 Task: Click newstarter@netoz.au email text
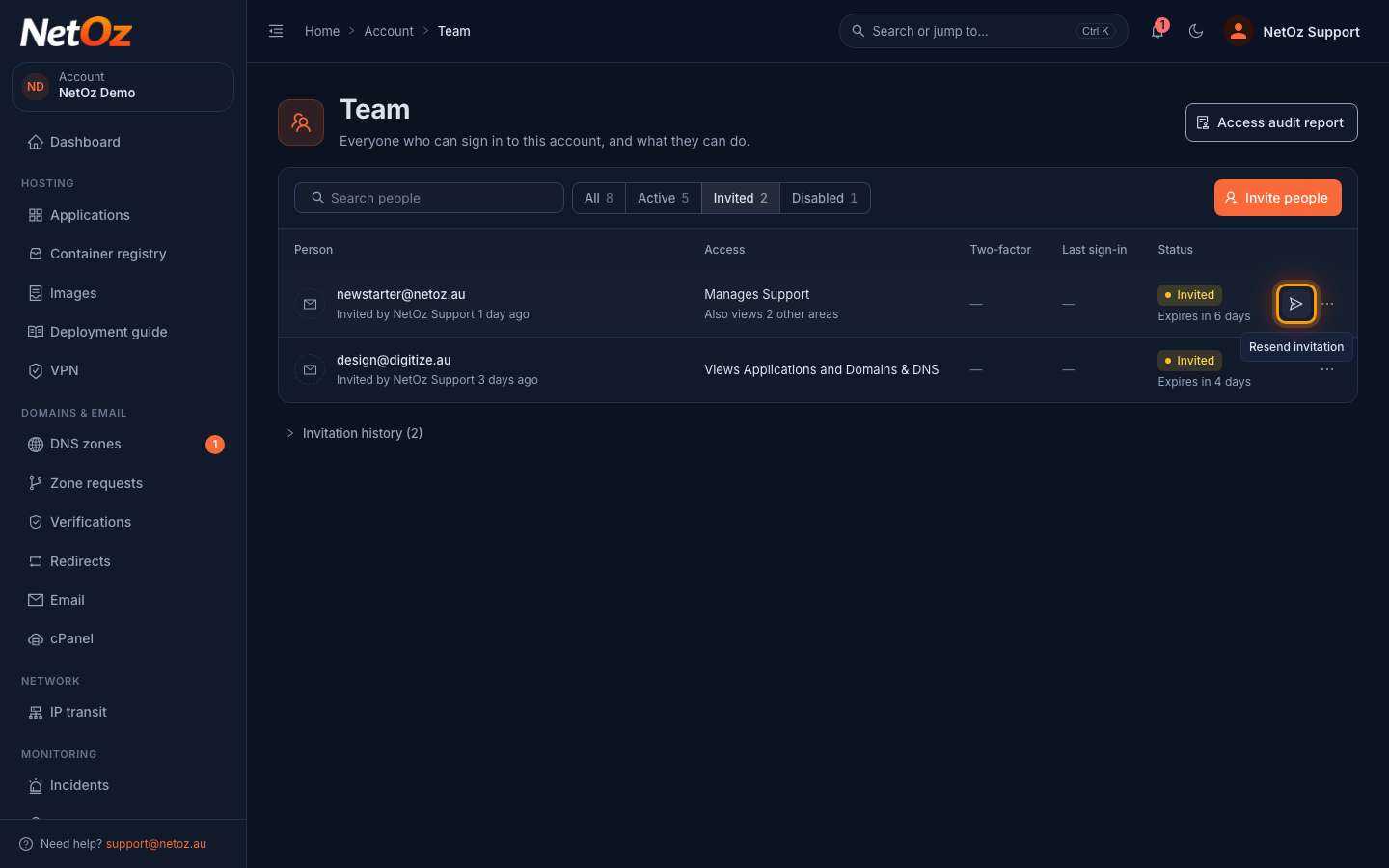[401, 294]
